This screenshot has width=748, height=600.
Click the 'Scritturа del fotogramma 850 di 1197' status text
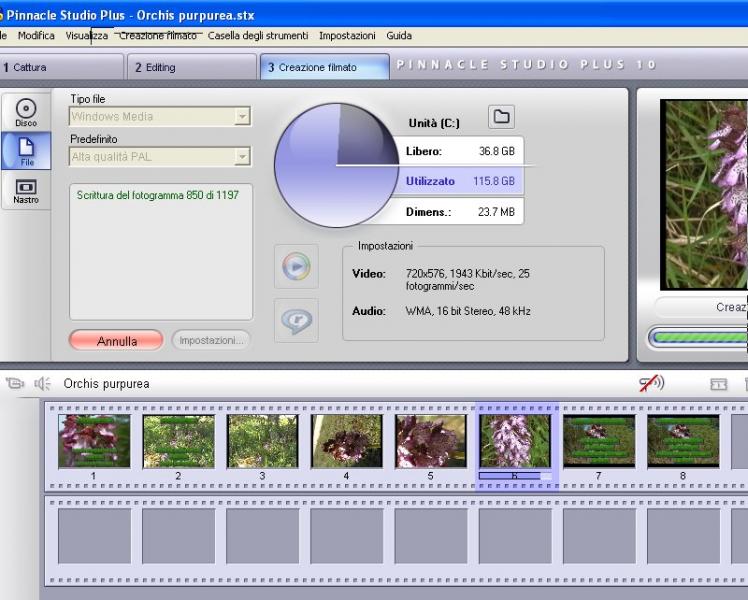point(158,195)
